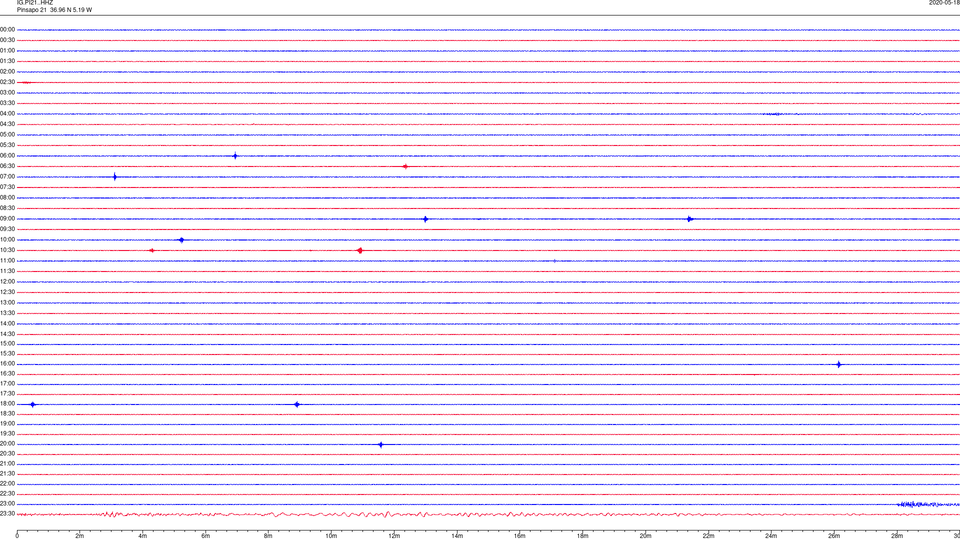
Task: Click the 14m tick on the minute axis
Action: (457, 536)
